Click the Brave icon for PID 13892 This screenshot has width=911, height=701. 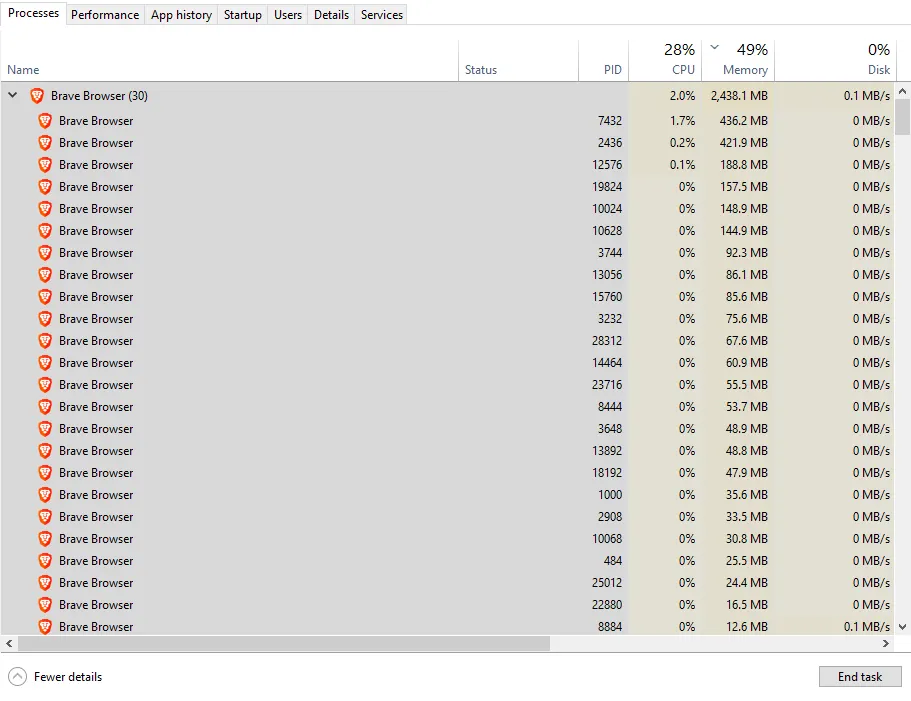tap(45, 451)
